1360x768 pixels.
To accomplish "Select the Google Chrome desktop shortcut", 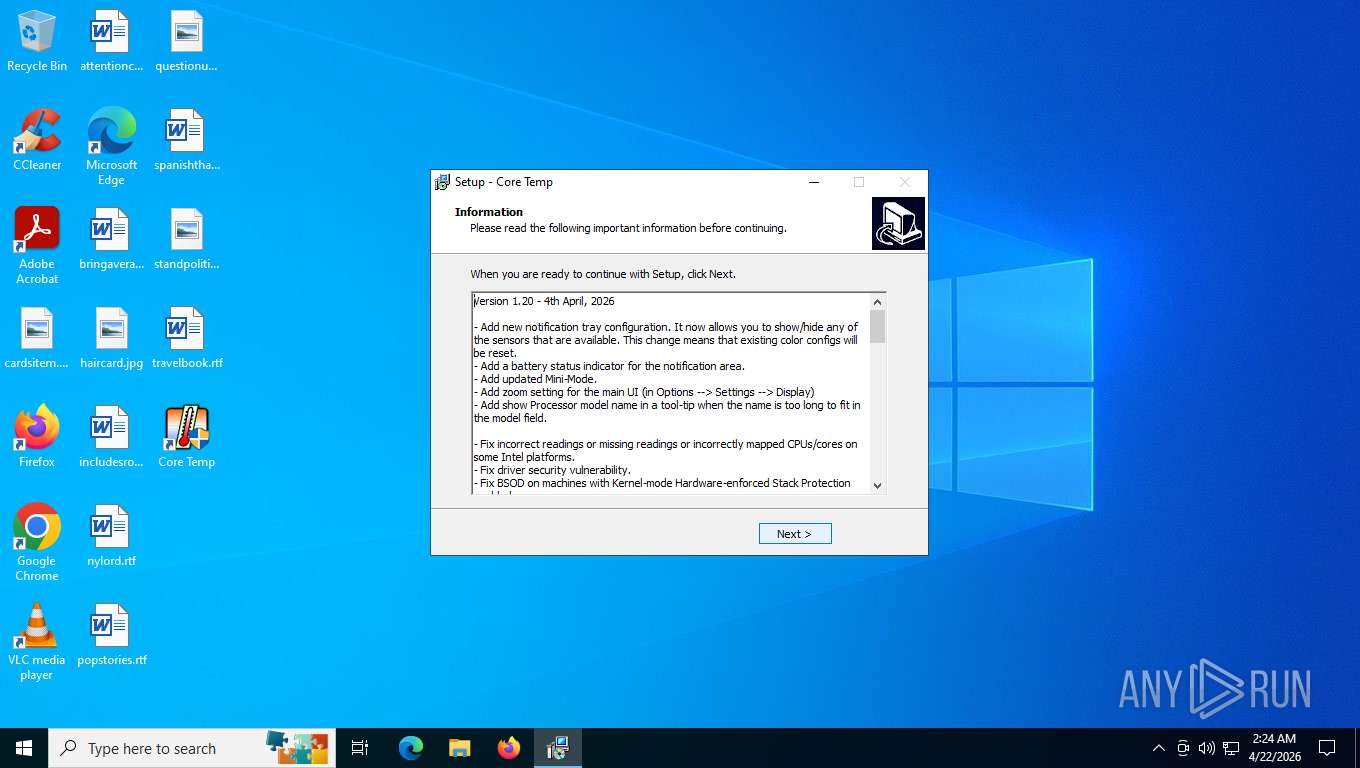I will click(x=37, y=543).
